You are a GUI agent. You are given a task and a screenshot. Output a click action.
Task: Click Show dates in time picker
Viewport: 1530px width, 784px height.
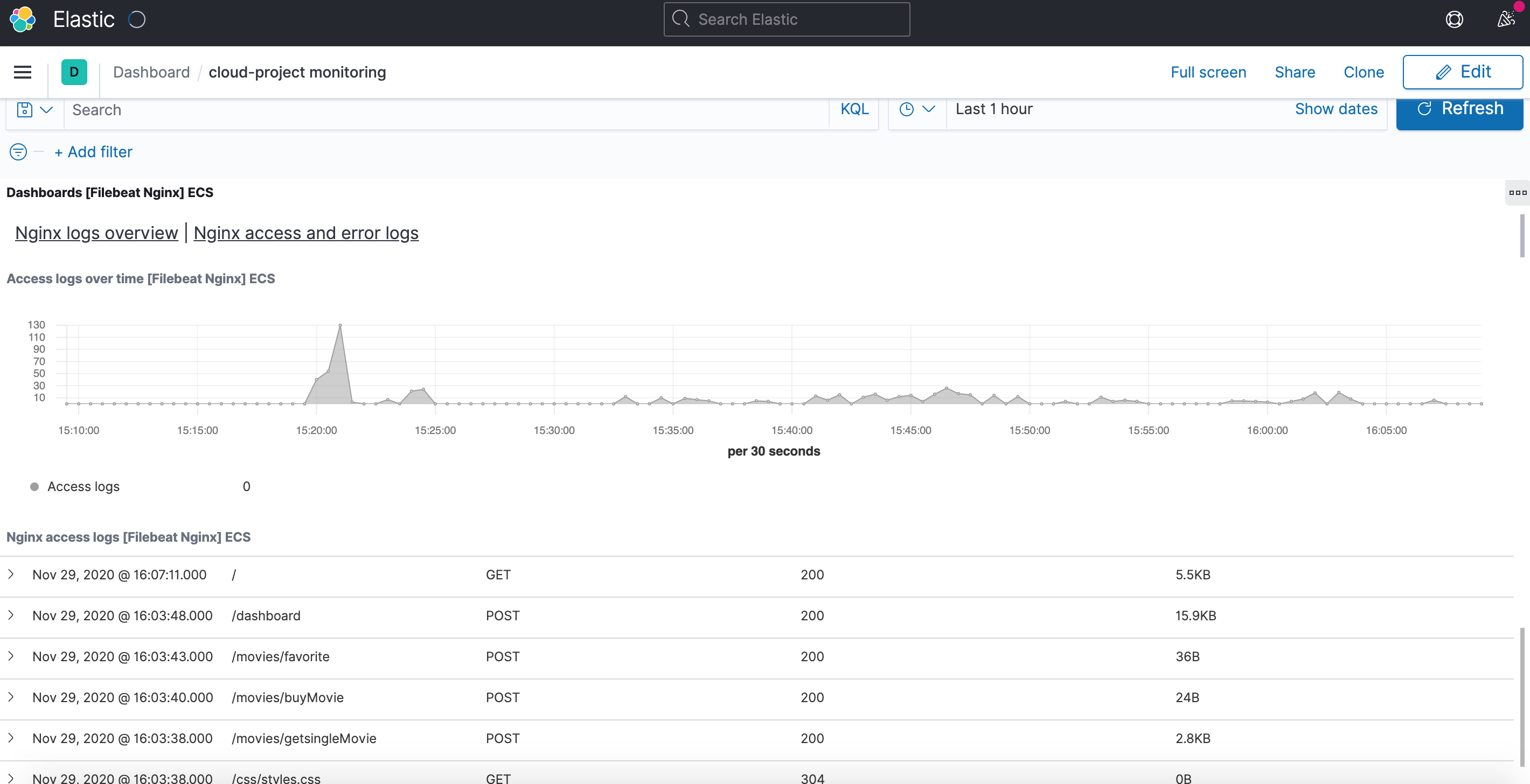1336,109
